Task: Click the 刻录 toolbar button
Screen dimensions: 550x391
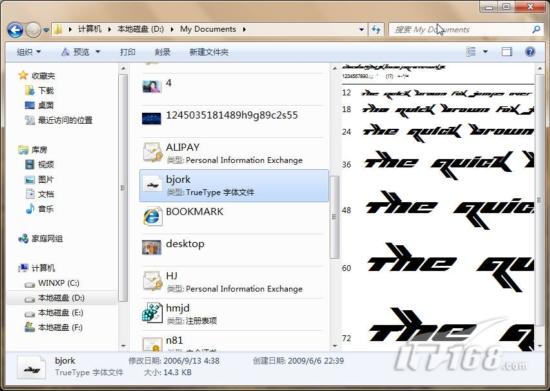Action: click(162, 52)
